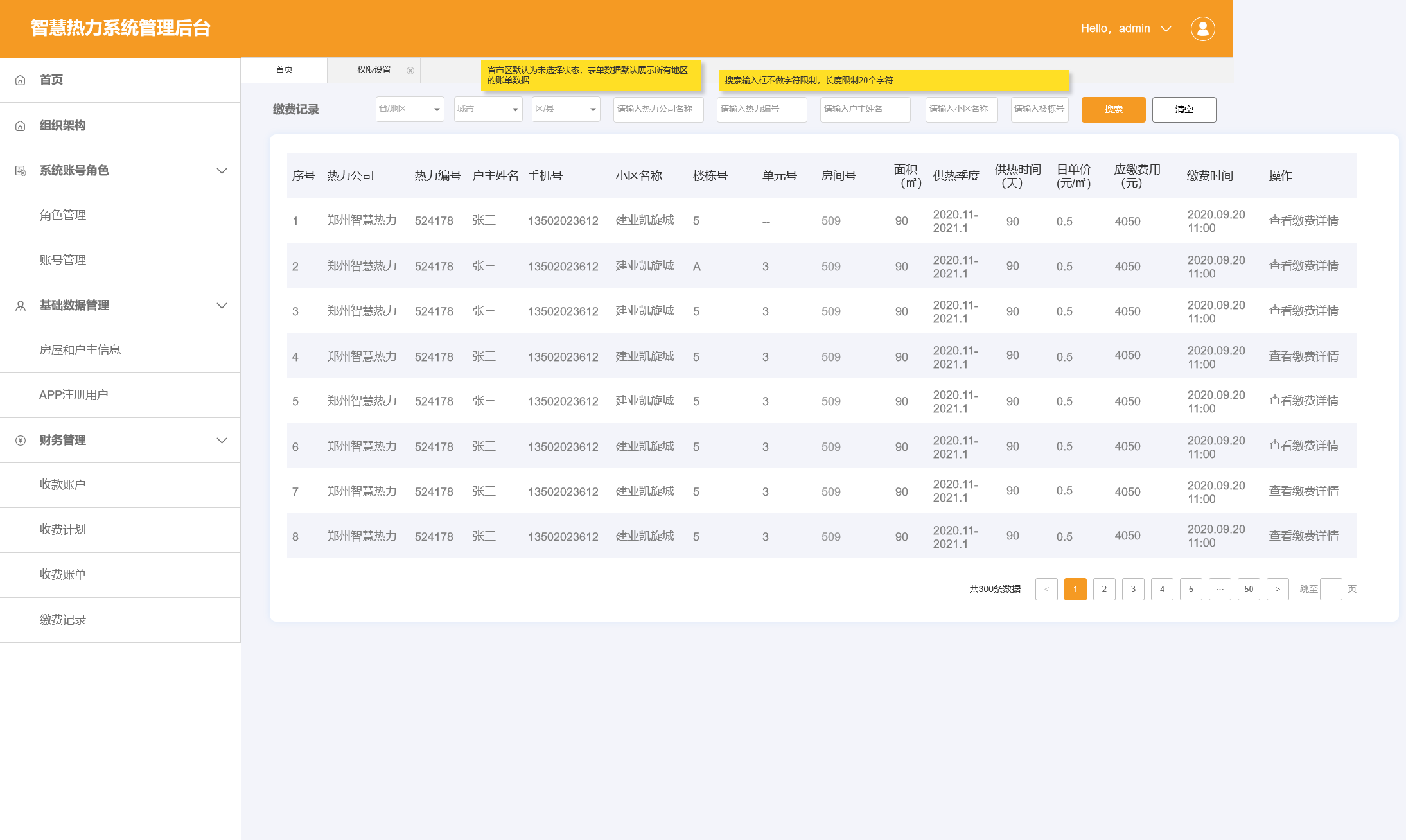Switch to the 权限设置 tab
Viewport: 1406px width, 840px height.
(x=374, y=70)
